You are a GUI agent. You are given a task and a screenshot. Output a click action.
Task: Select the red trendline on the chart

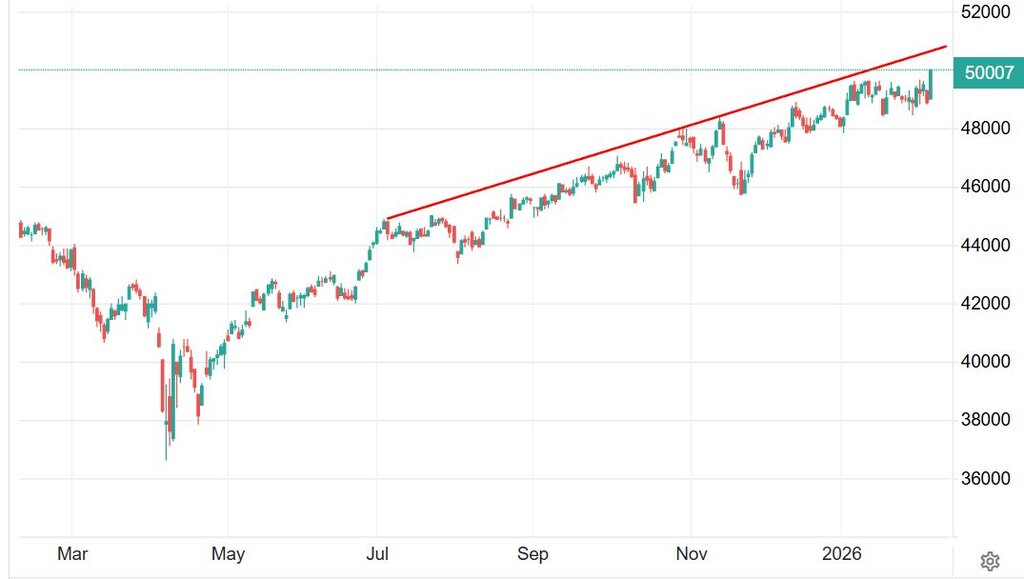[660, 132]
